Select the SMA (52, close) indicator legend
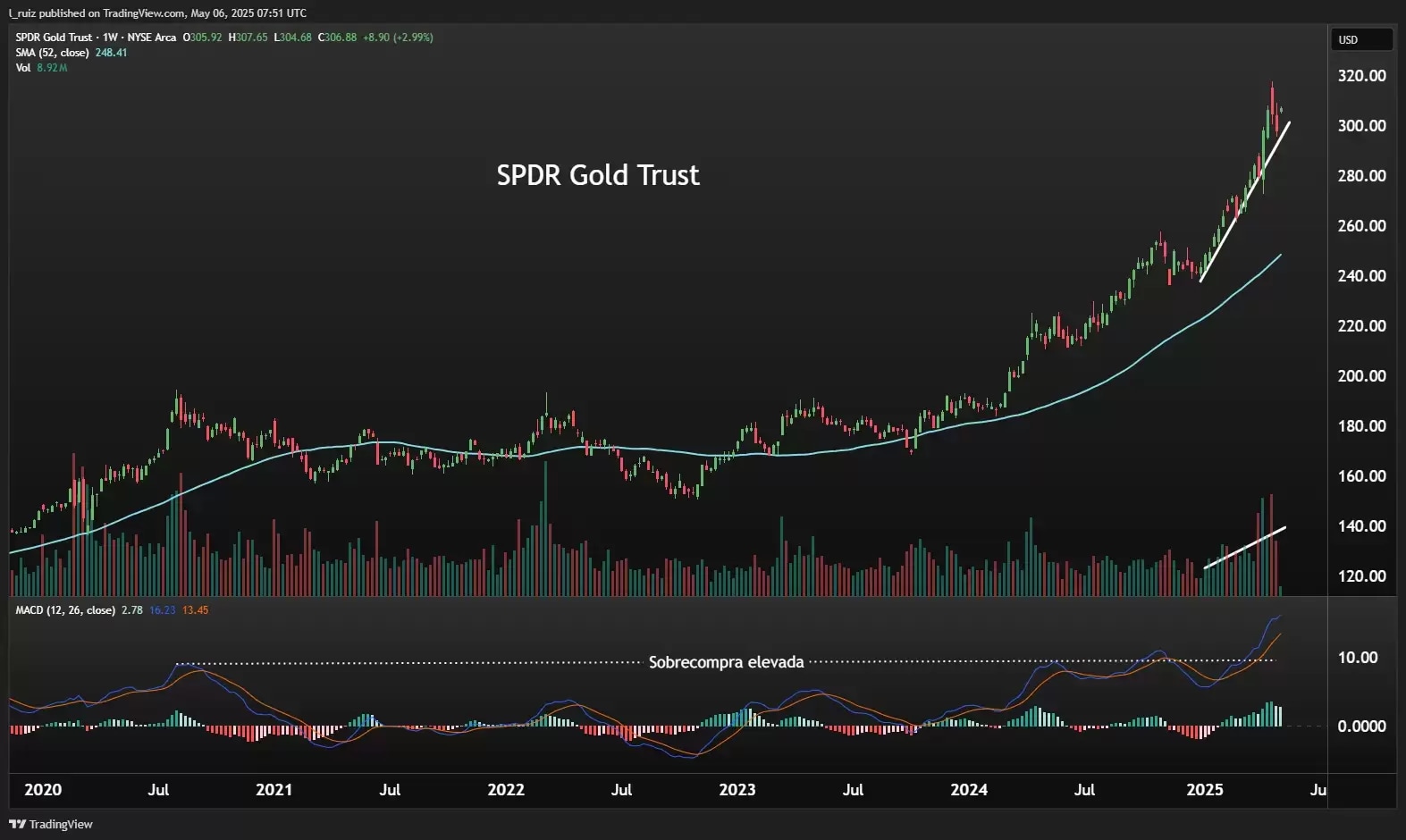 click(72, 53)
